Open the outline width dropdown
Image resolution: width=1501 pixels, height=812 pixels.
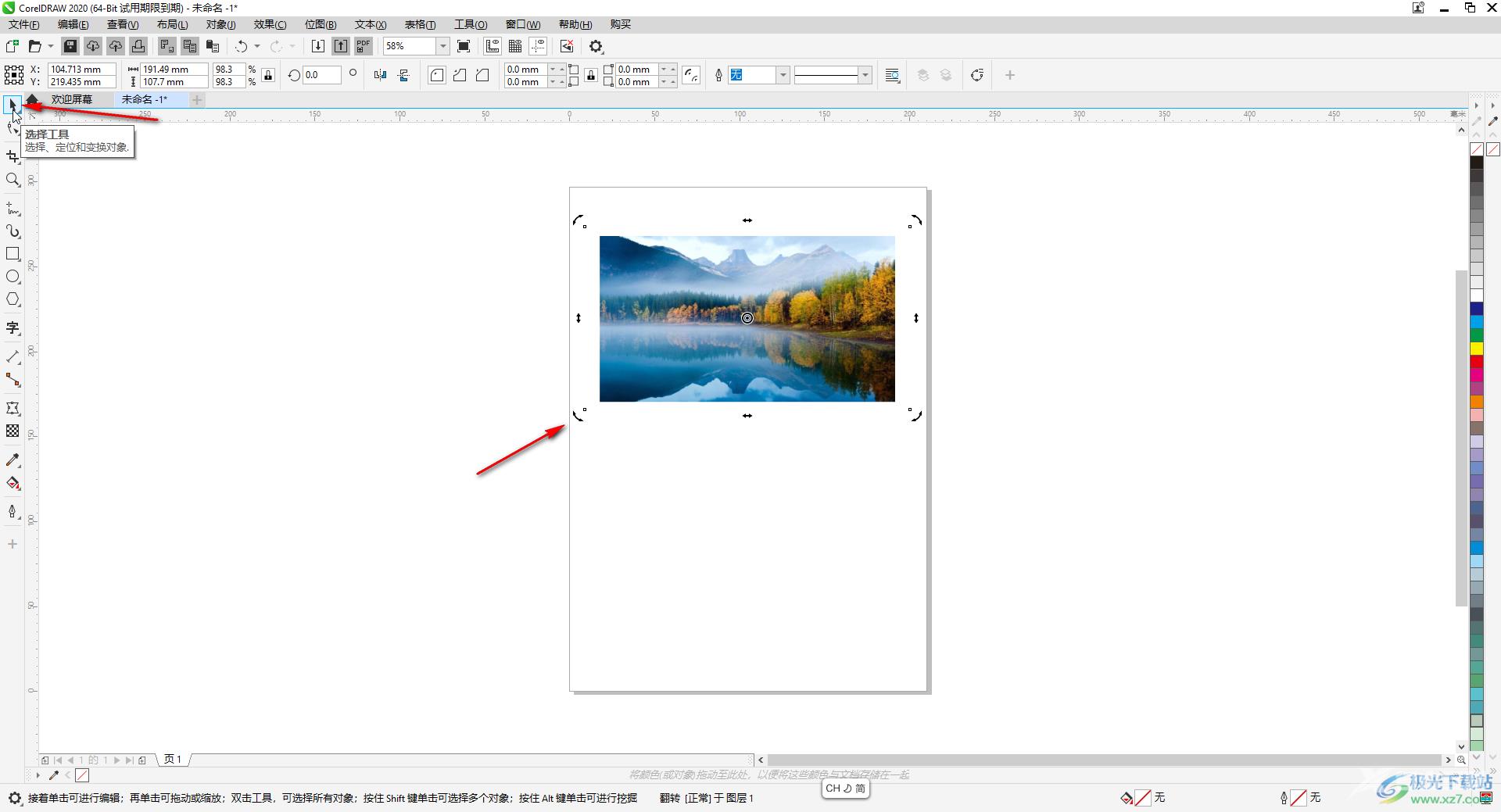(x=783, y=75)
